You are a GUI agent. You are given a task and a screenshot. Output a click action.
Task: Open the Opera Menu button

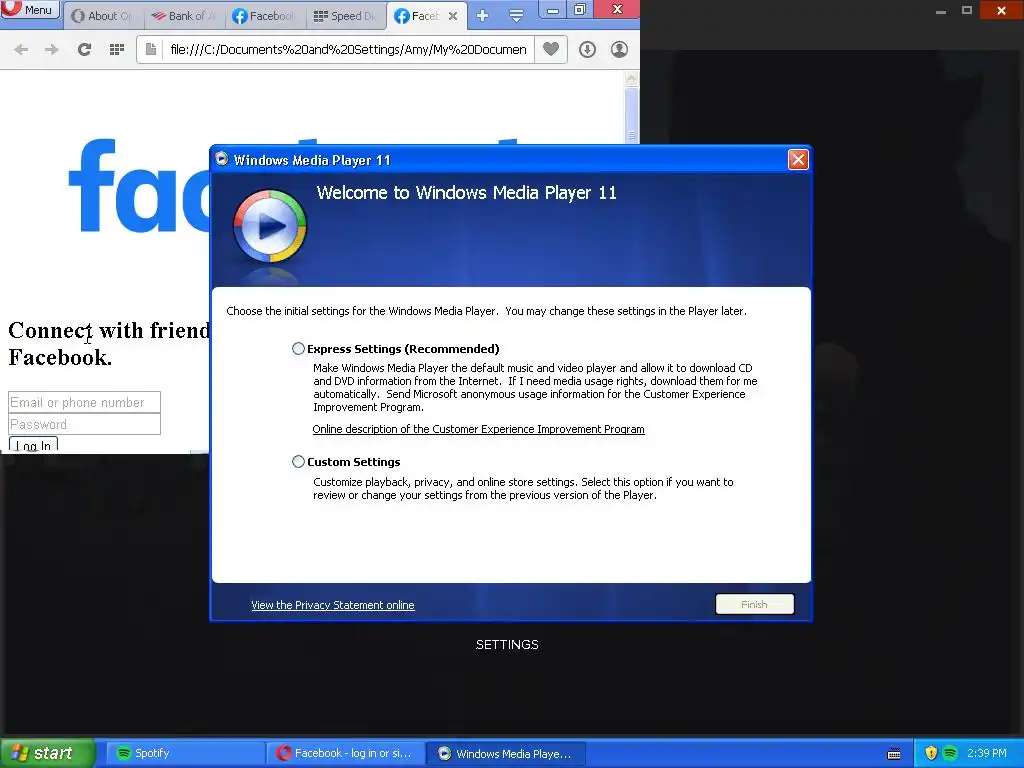pos(30,10)
